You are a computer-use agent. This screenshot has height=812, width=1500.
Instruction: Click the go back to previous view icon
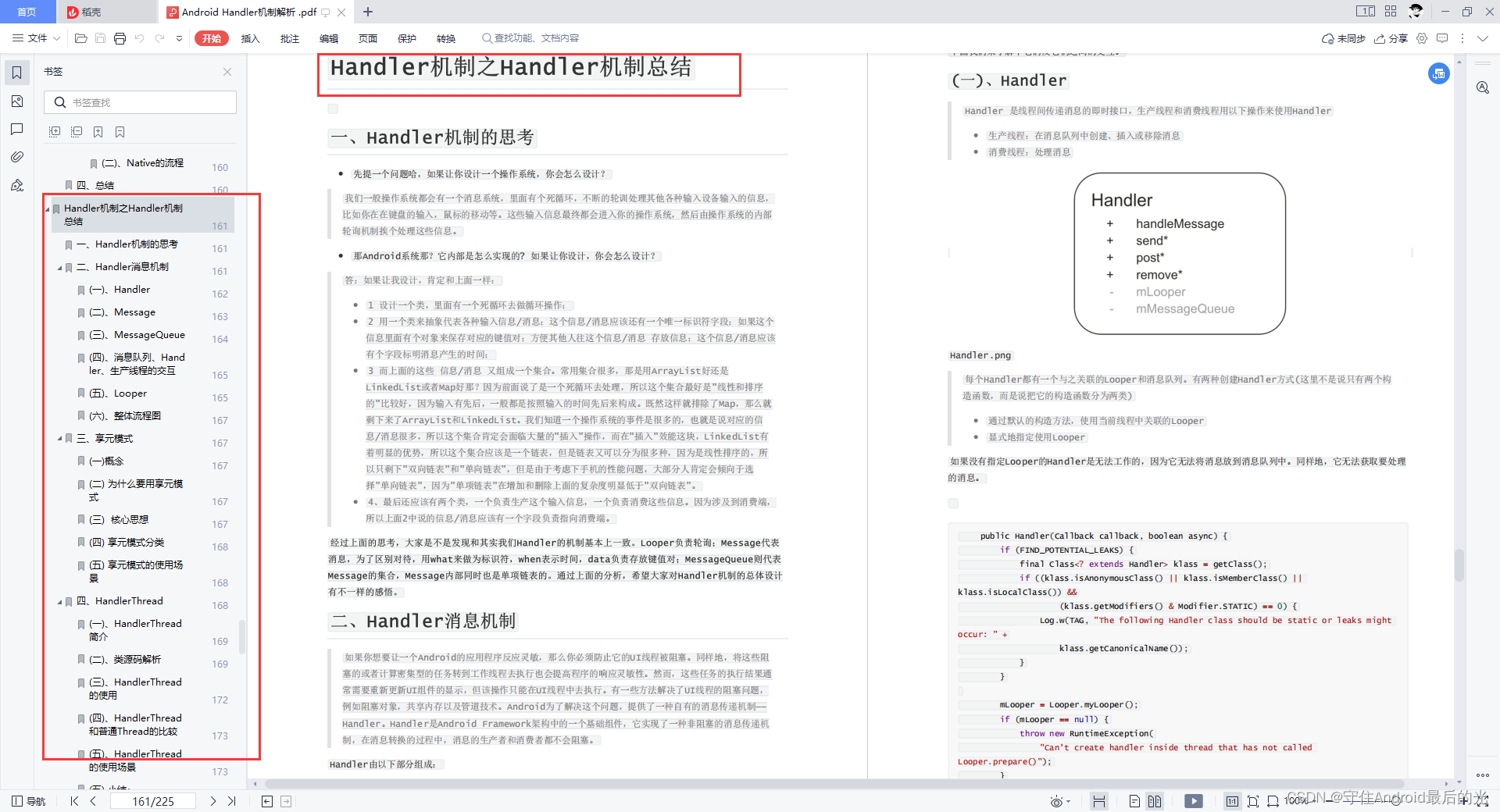(267, 801)
